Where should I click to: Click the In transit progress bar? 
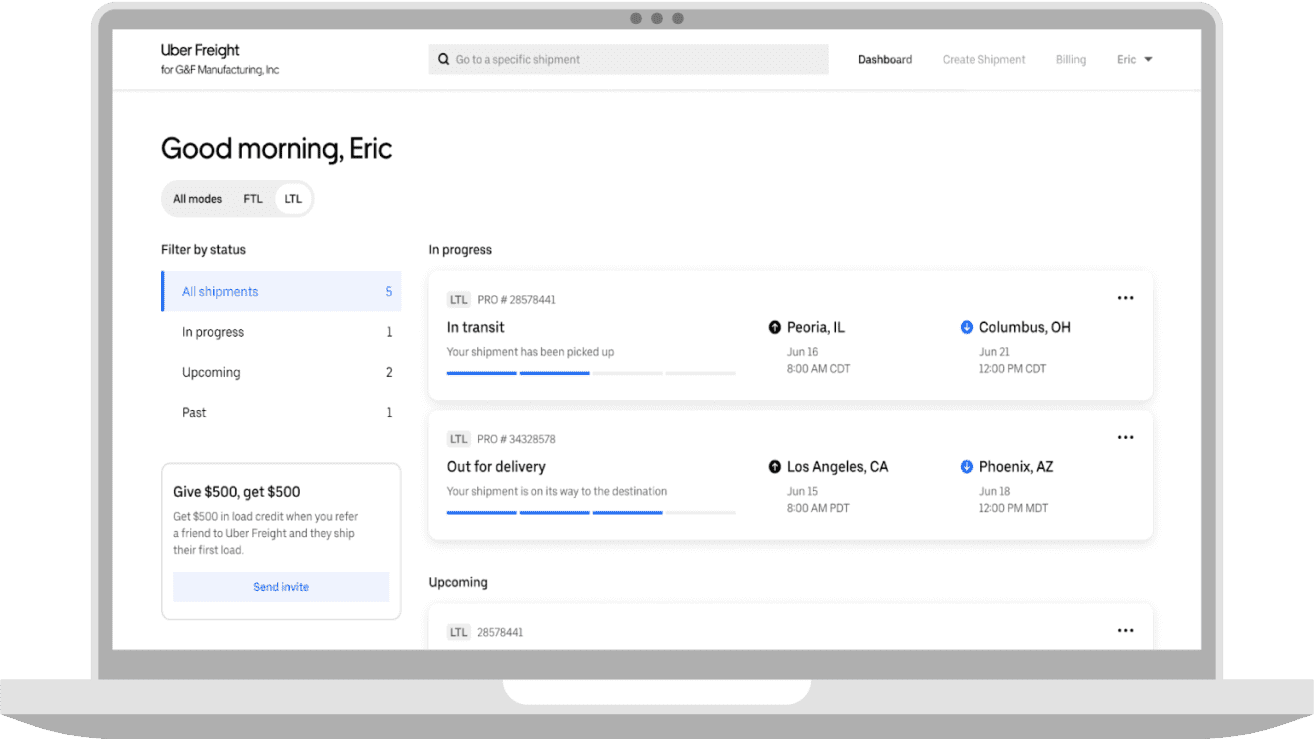click(591, 373)
